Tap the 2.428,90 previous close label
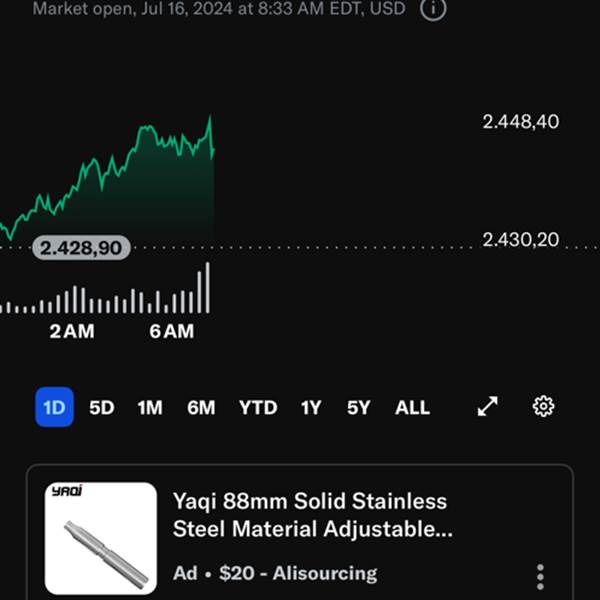600x600 pixels. (x=82, y=248)
